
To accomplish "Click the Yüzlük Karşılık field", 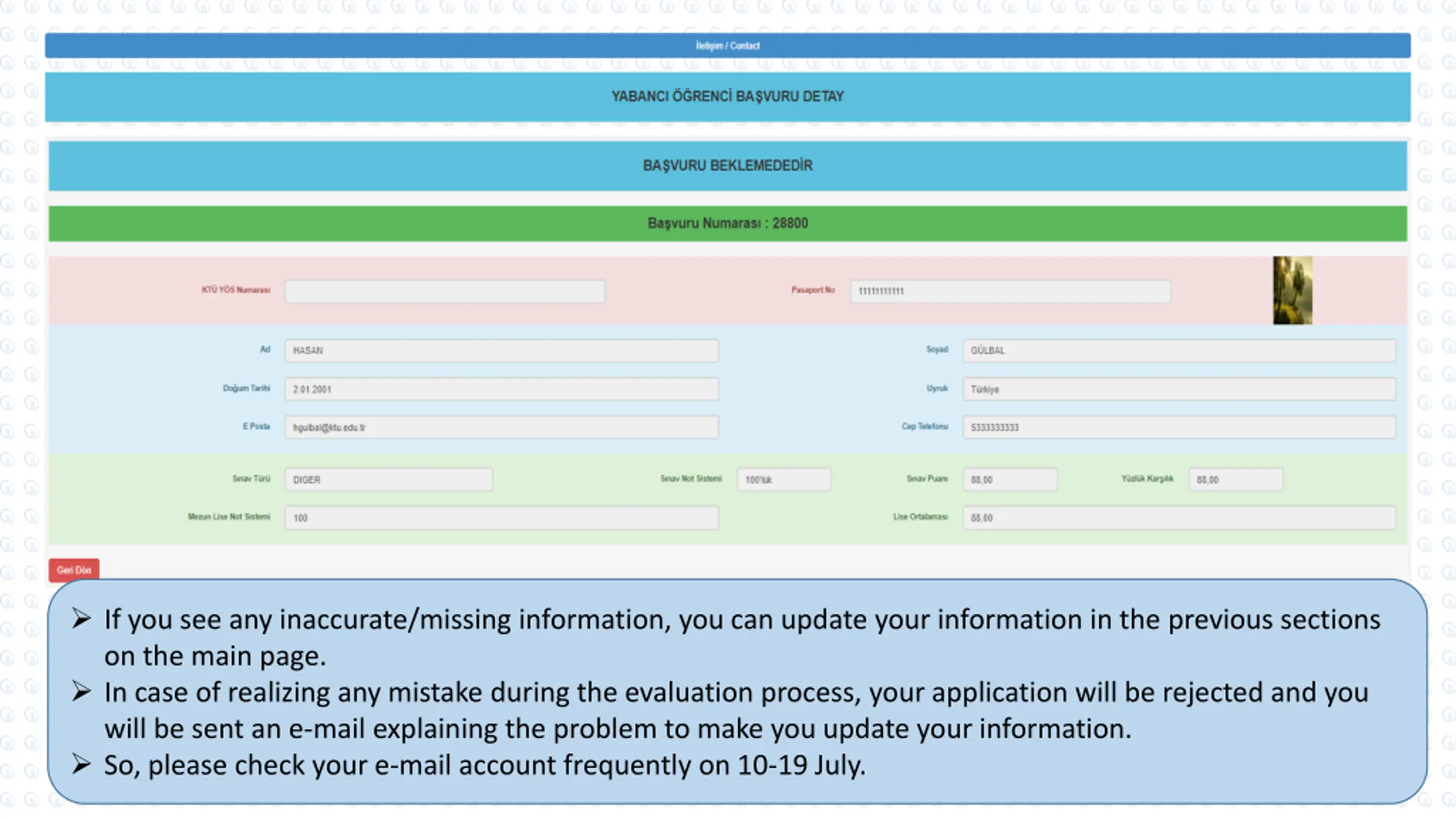I will pos(1236,479).
